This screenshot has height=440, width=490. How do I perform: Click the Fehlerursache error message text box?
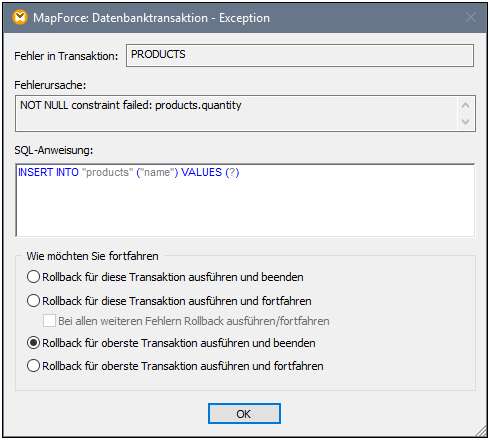point(237,113)
